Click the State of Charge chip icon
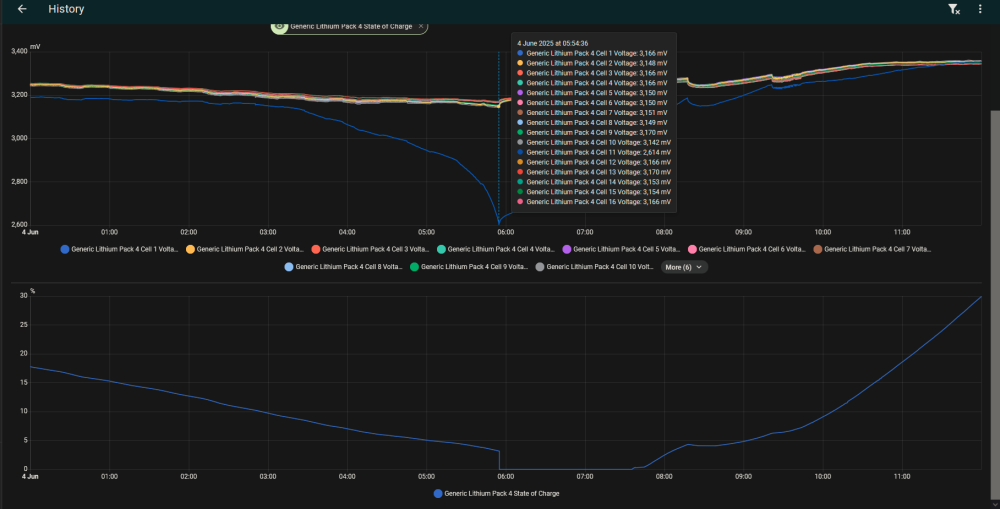This screenshot has width=1000, height=509. click(279, 26)
